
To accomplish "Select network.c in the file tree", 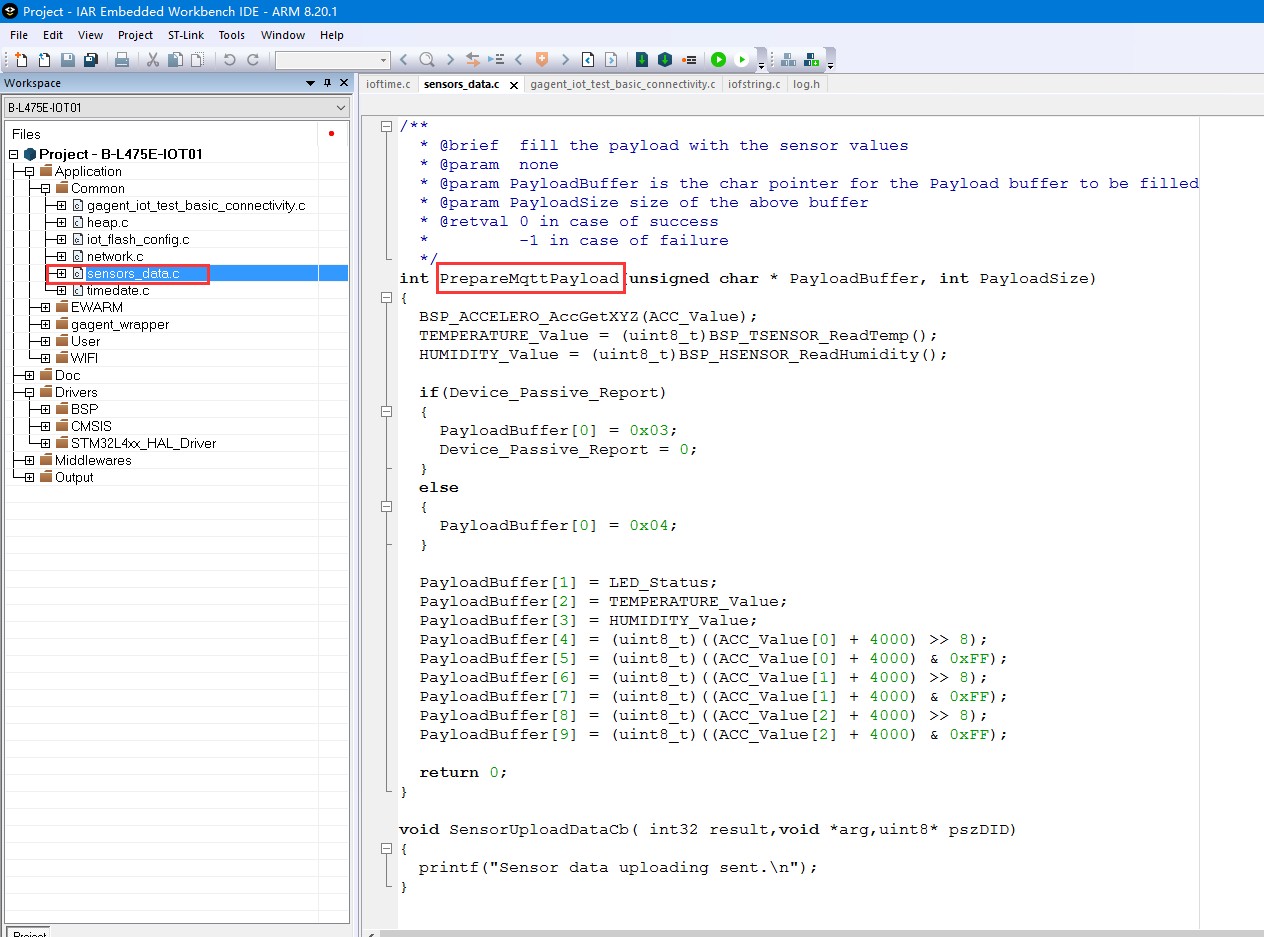I will tap(115, 256).
